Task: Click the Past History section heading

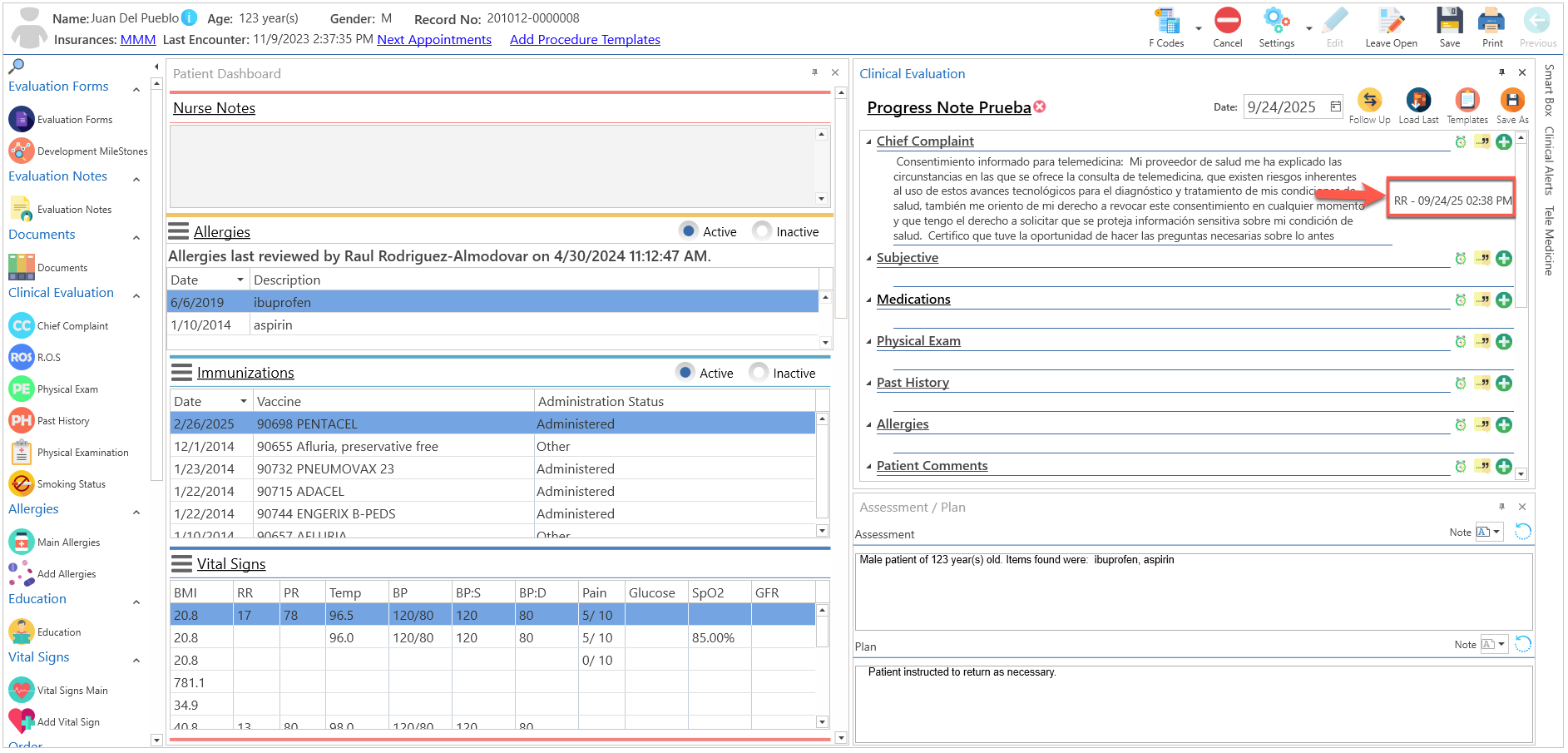Action: (x=913, y=383)
